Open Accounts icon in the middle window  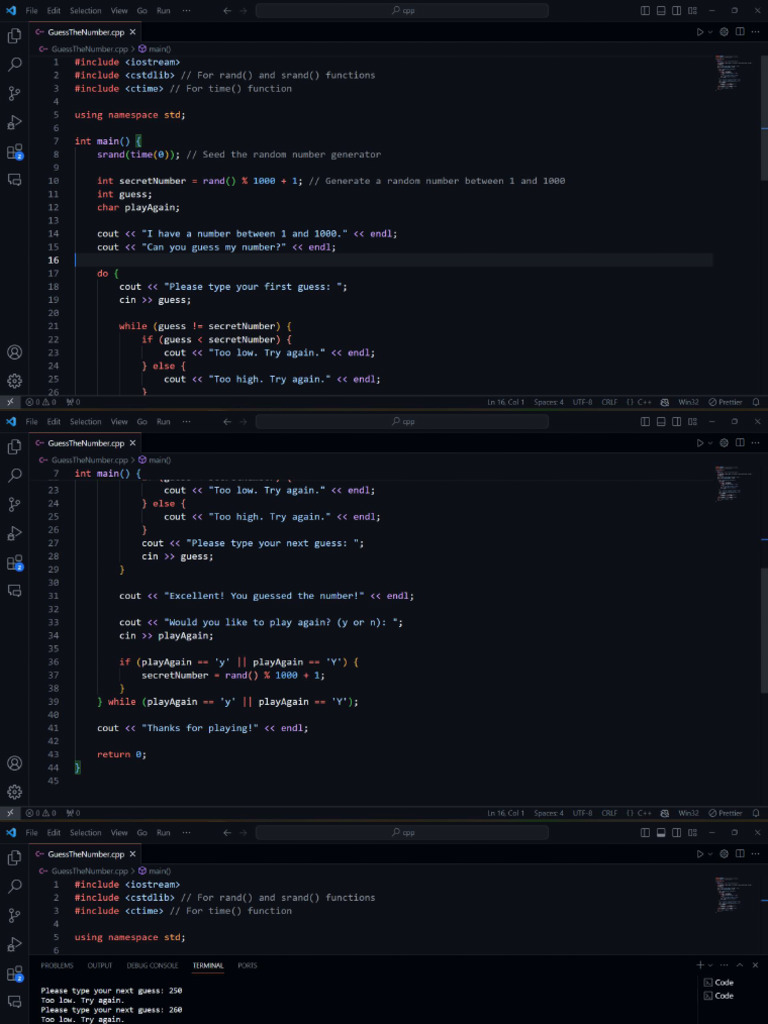click(x=14, y=763)
